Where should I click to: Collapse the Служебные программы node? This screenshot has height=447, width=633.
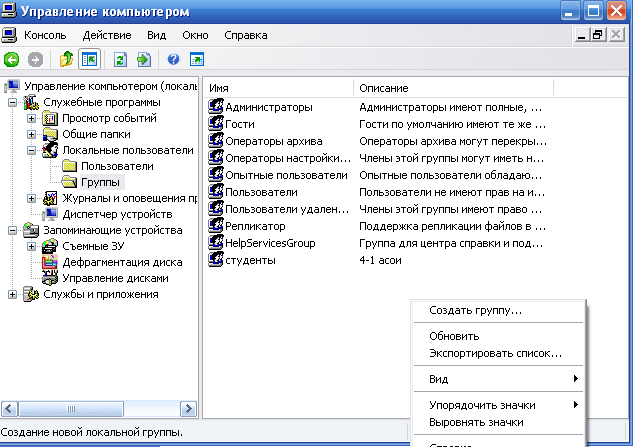click(13, 103)
